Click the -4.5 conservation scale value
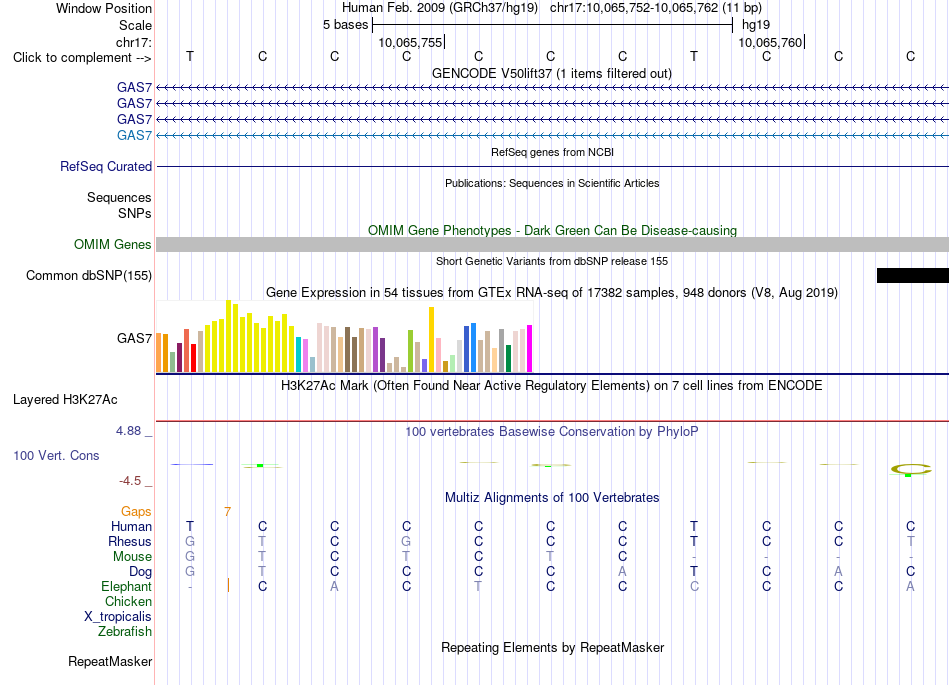Image resolution: width=950 pixels, height=685 pixels. pyautogui.click(x=130, y=480)
